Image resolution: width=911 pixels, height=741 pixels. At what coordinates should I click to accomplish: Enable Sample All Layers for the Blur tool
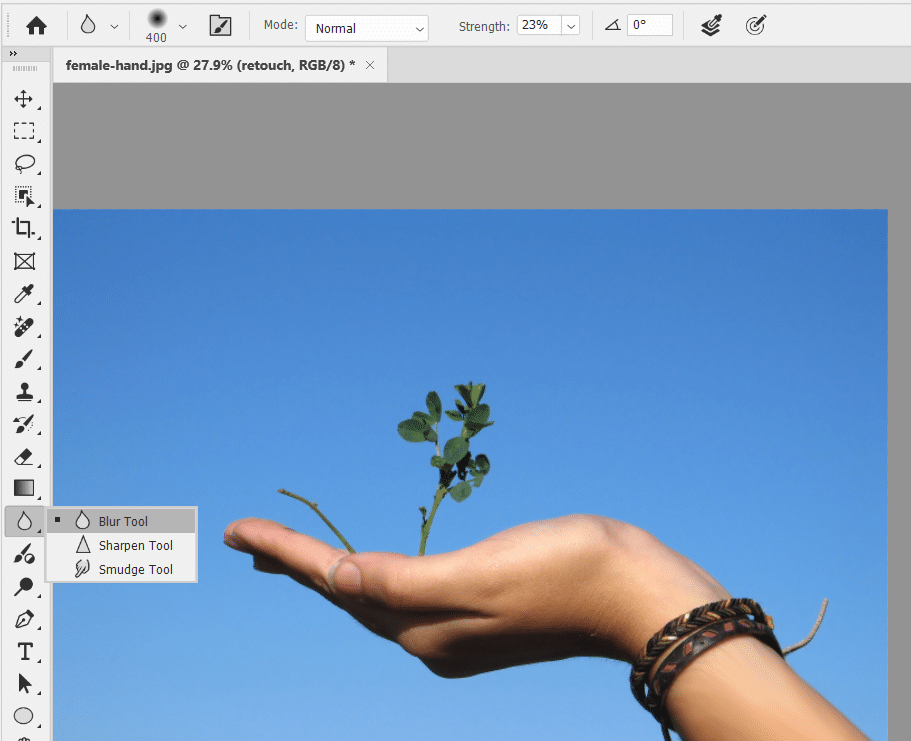click(711, 26)
